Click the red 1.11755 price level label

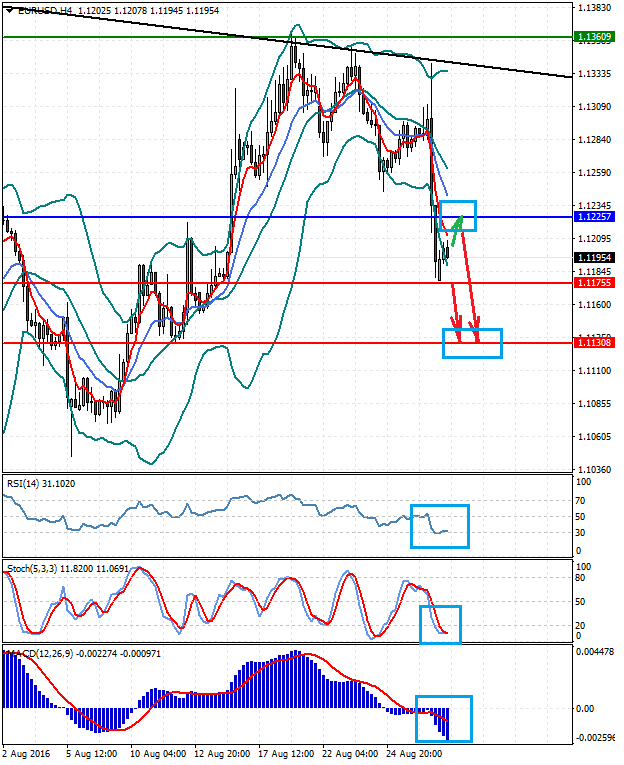(x=595, y=283)
